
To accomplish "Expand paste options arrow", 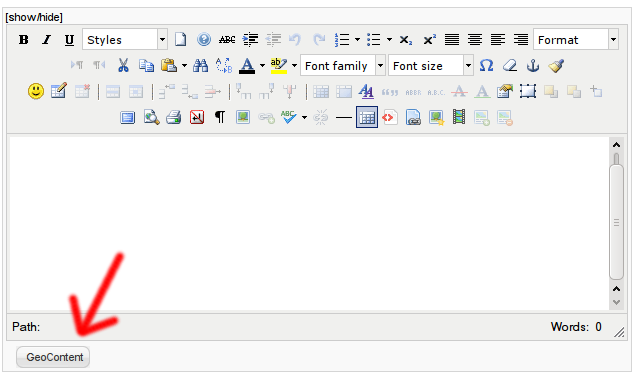I will click(x=184, y=65).
